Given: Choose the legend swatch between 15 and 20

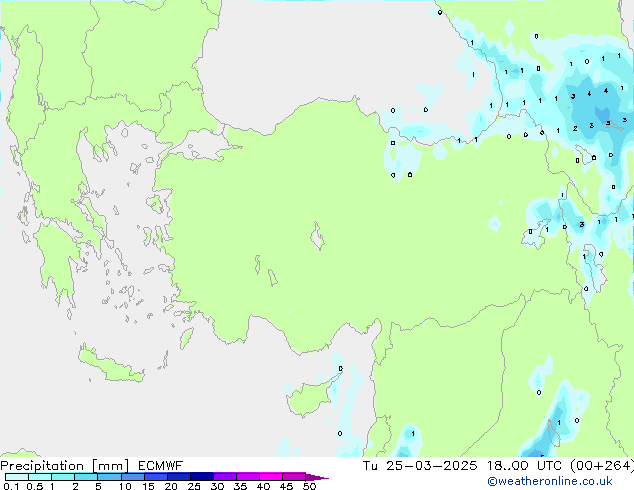Looking at the screenshot, I should point(156,477).
